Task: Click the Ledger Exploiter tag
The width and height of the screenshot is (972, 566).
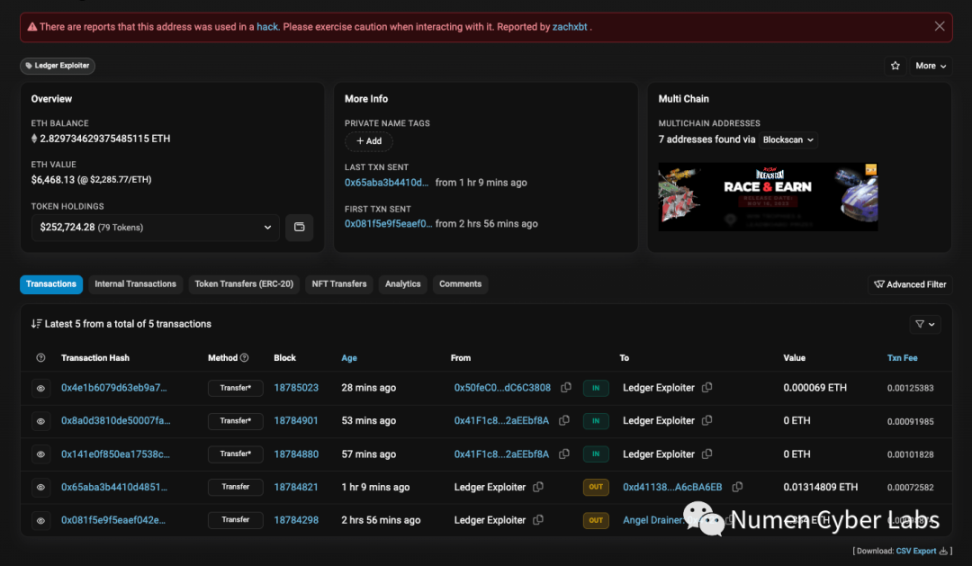Action: [x=58, y=65]
